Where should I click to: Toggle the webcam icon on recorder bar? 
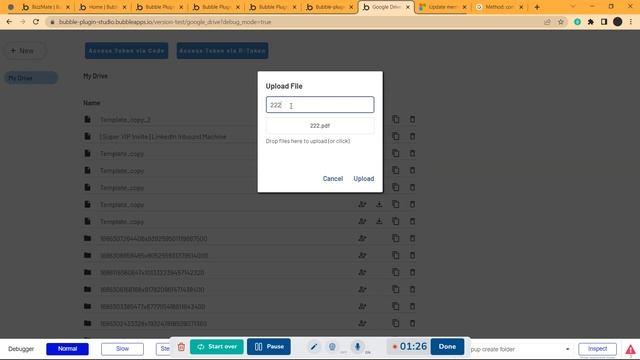[x=332, y=347]
